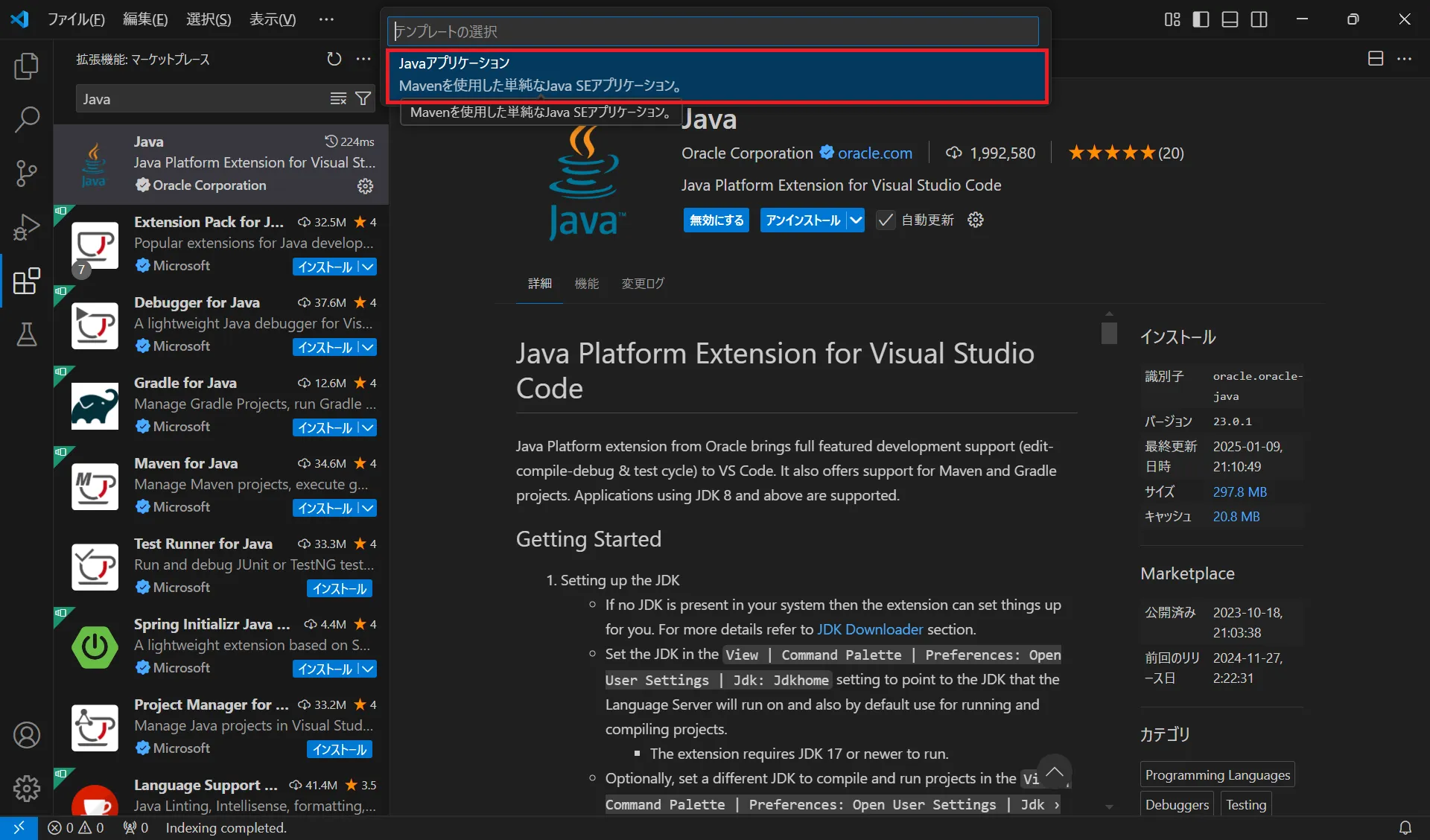
Task: Switch to 詳細 tab
Action: pyautogui.click(x=540, y=283)
